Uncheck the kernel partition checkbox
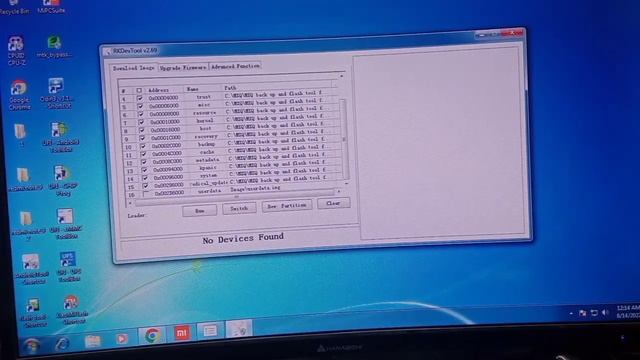Image resolution: width=640 pixels, height=360 pixels. (141, 122)
